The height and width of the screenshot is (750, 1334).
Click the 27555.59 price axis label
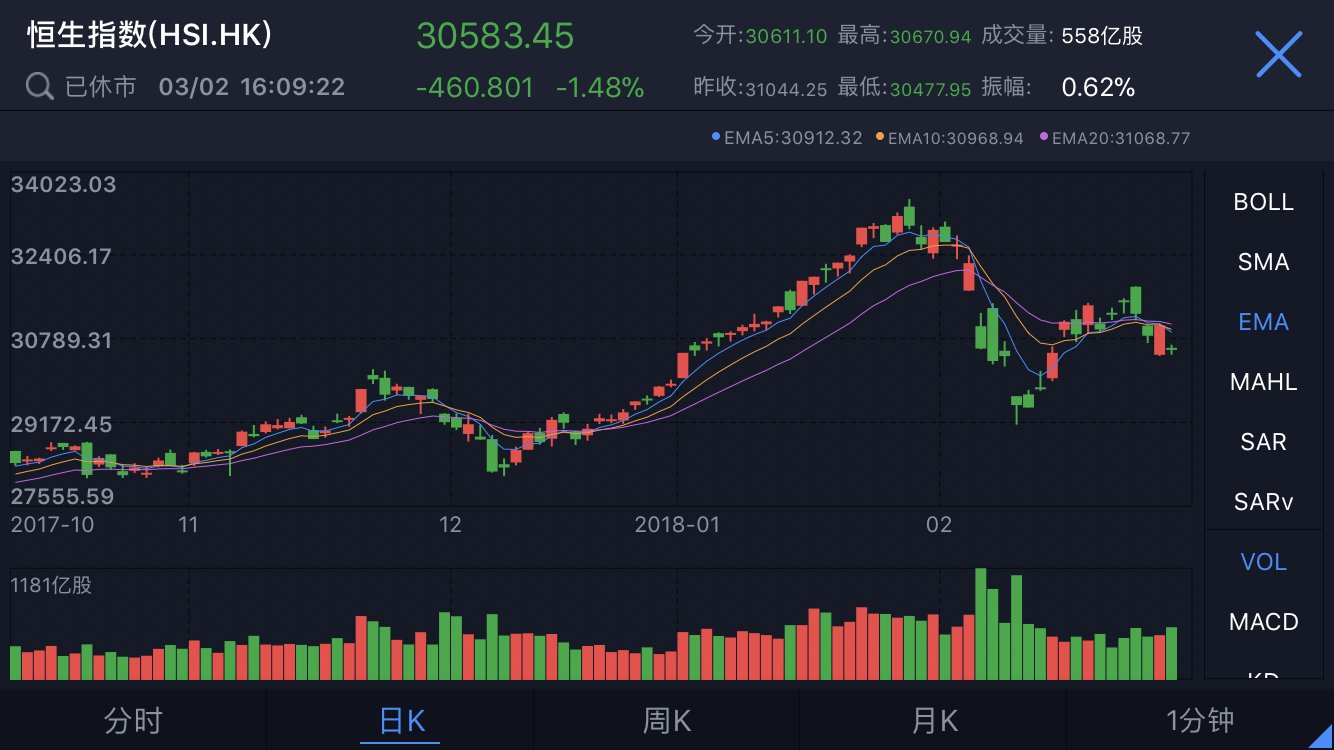click(62, 496)
